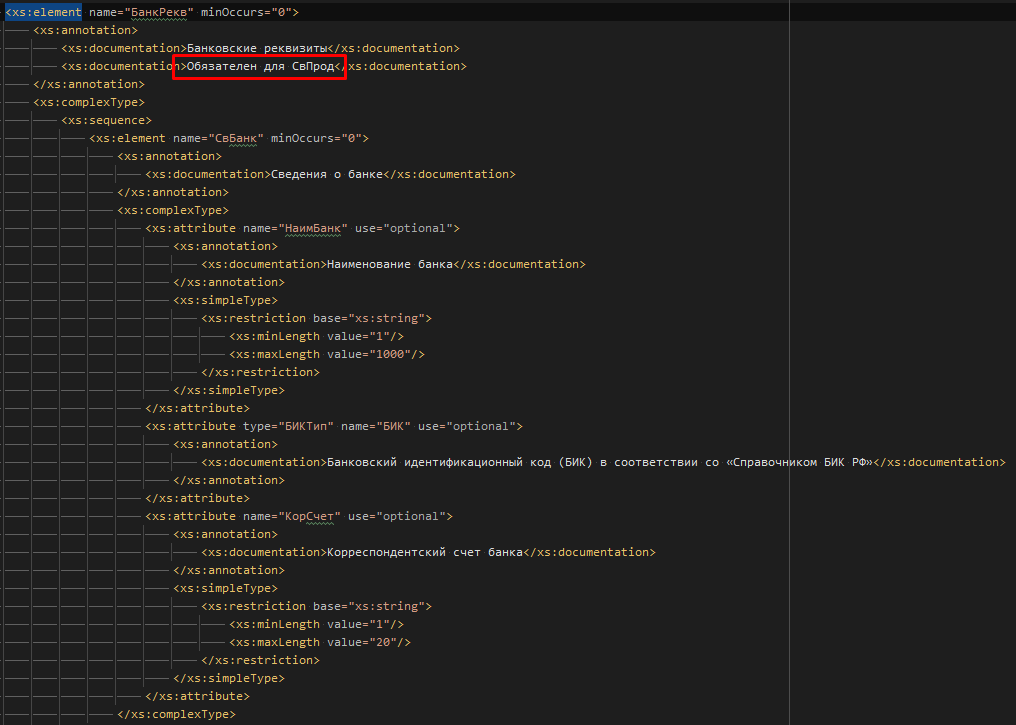Select the minOccurs="0" attribute on БанкРекв
1016x725 pixels.
pyautogui.click(x=248, y=10)
